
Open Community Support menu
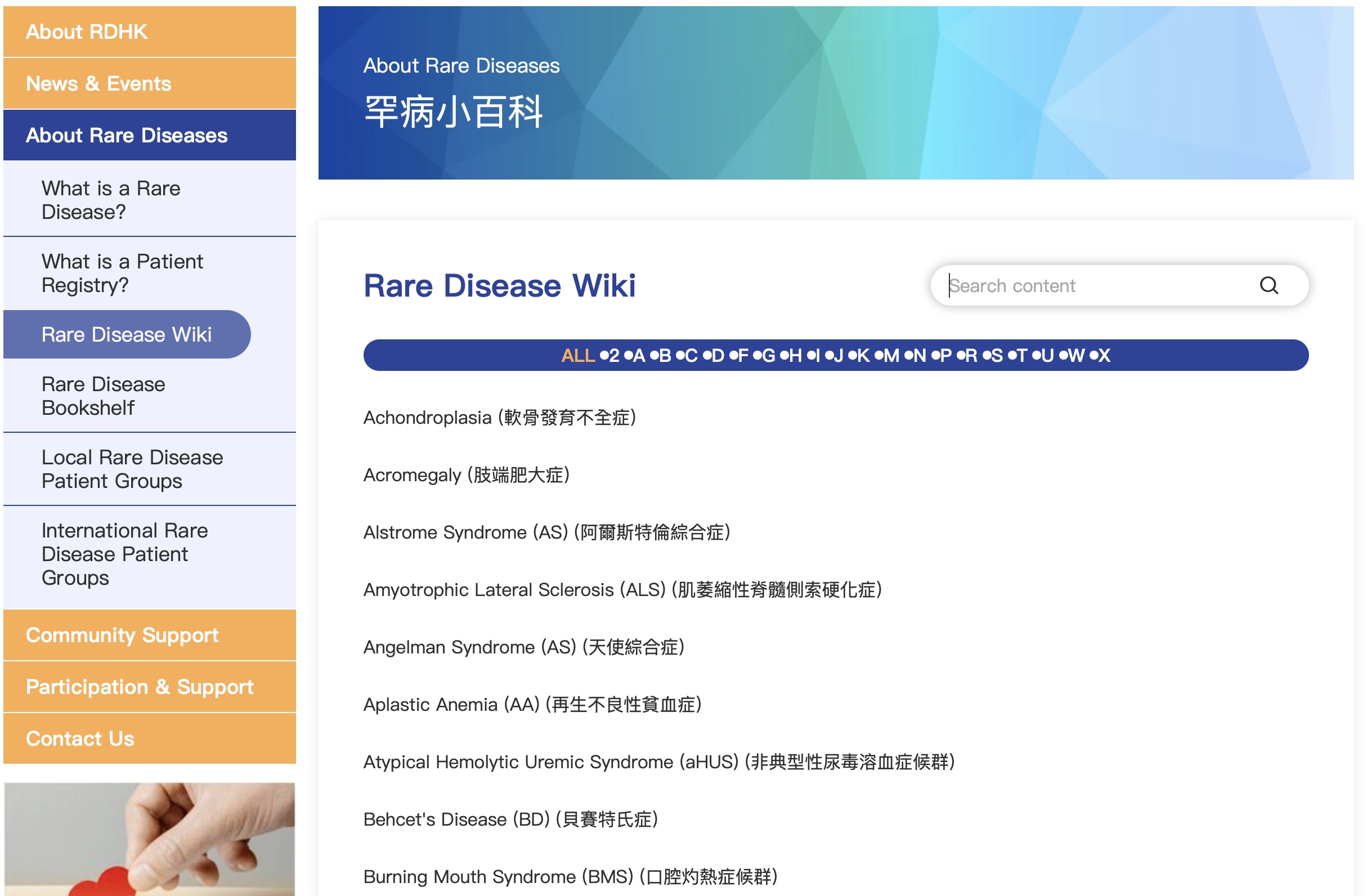(x=149, y=635)
